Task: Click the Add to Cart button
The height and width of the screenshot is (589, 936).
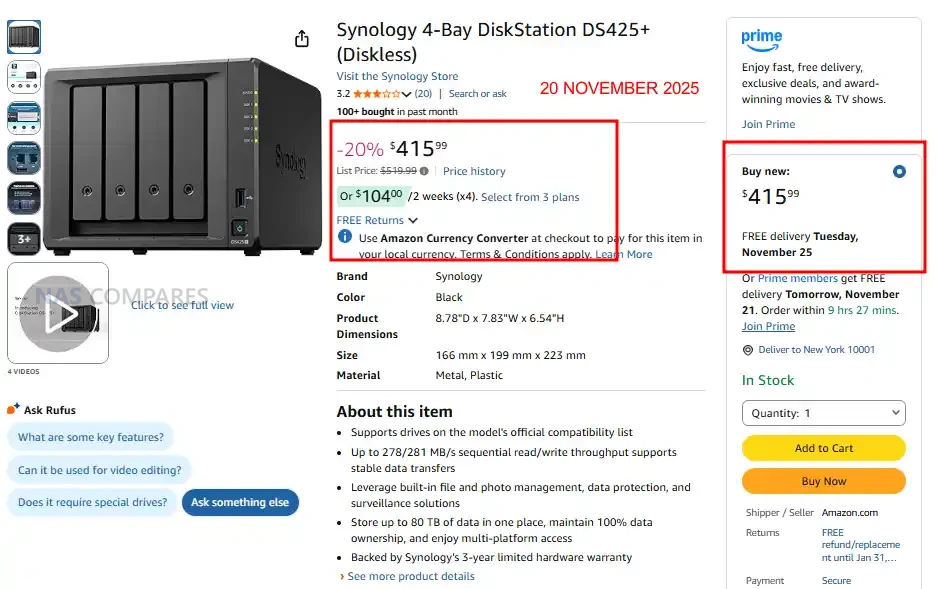Action: pos(823,448)
